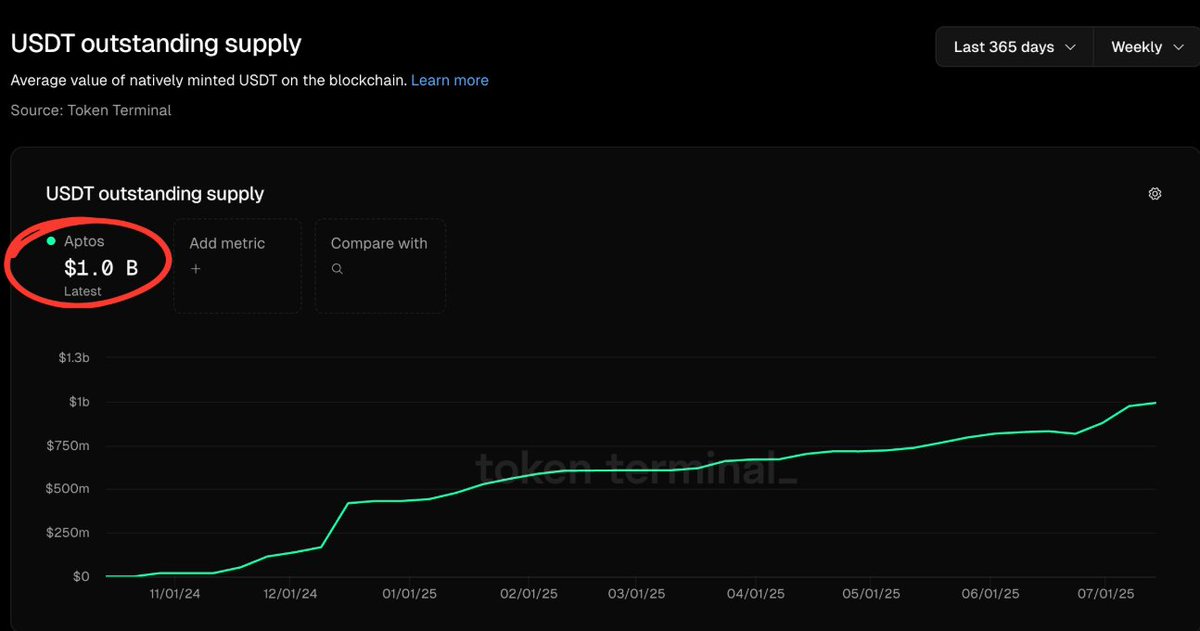
Task: Click the chart title USDT outstanding supply
Action: pyautogui.click(x=155, y=194)
